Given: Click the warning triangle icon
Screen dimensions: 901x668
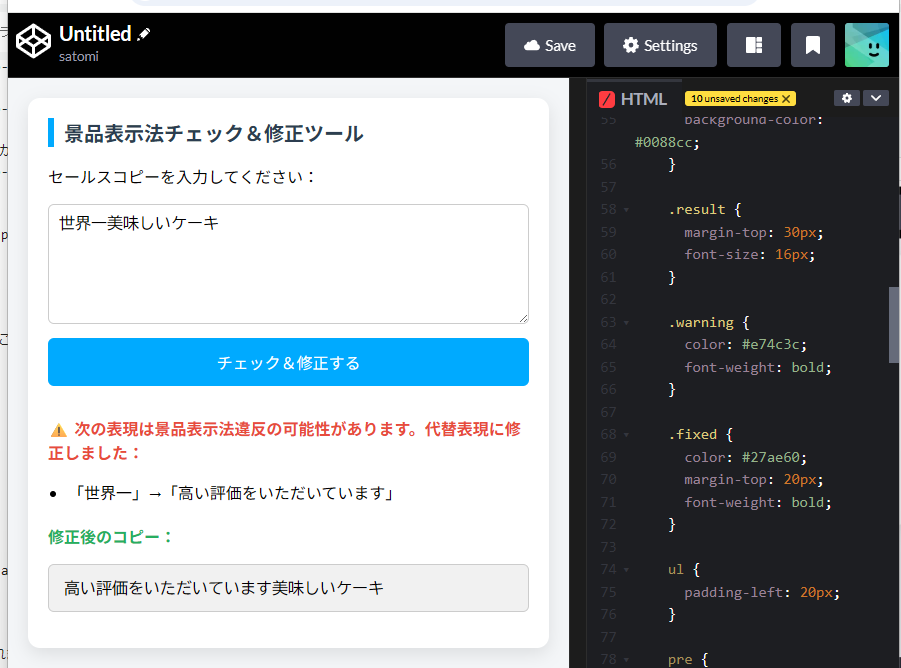Looking at the screenshot, I should pos(59,430).
